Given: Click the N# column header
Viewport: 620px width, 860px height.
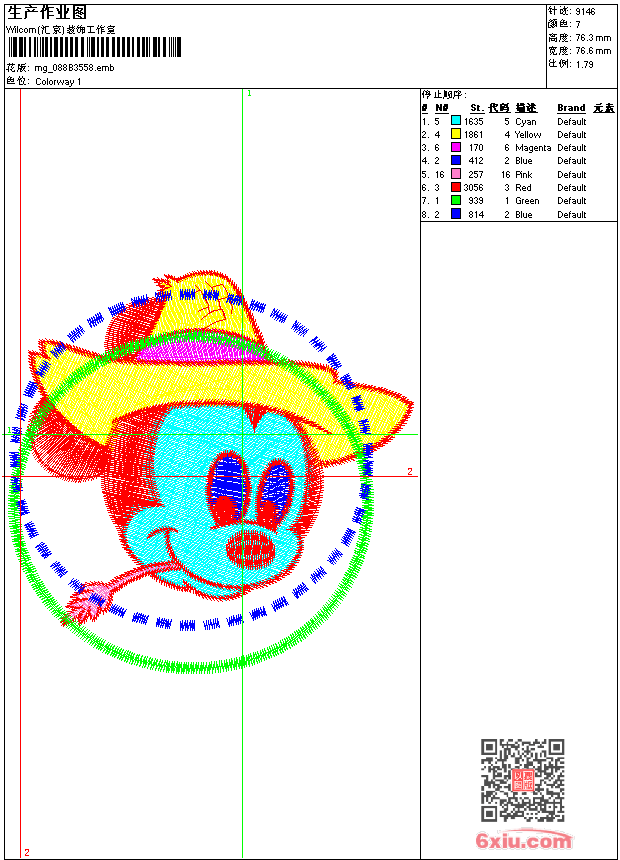Looking at the screenshot, I should (x=442, y=108).
